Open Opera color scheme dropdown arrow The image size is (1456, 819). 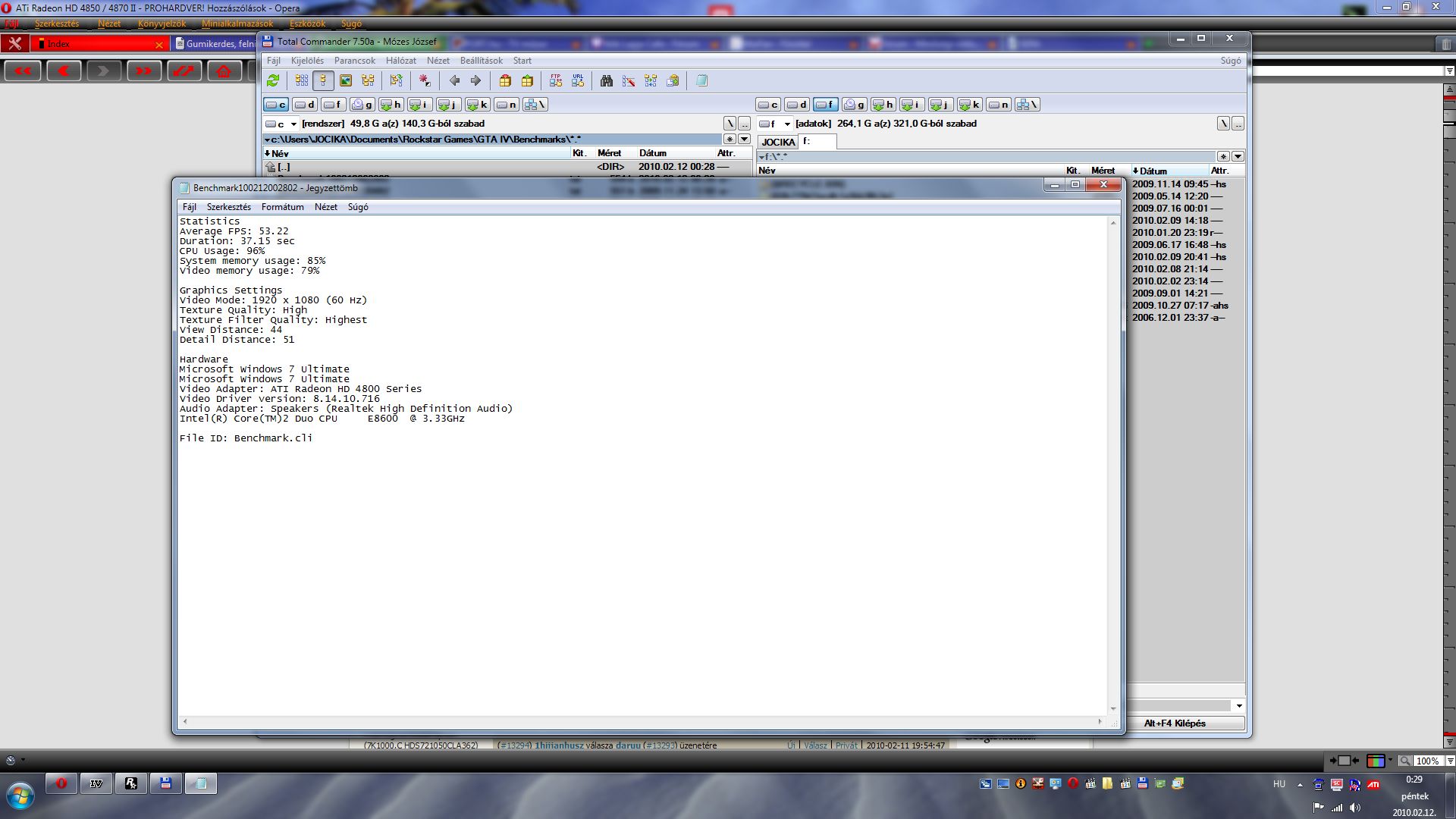(1390, 760)
